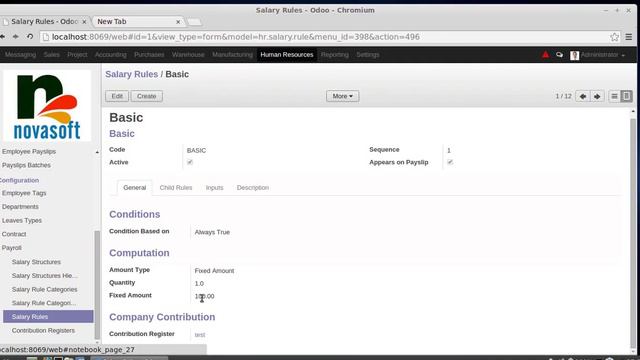
Task: Open Salary Rule Categories in sidebar
Action: (x=44, y=289)
